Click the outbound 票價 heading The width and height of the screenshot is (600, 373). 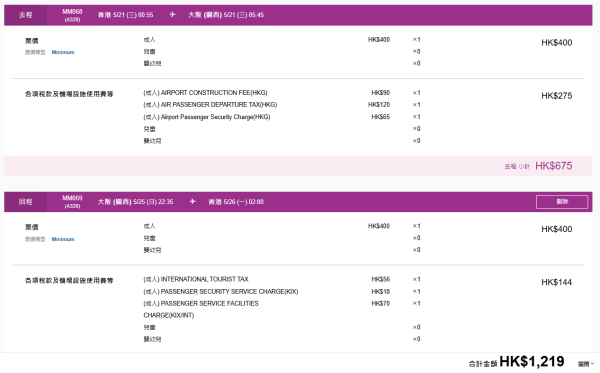[x=32, y=41]
